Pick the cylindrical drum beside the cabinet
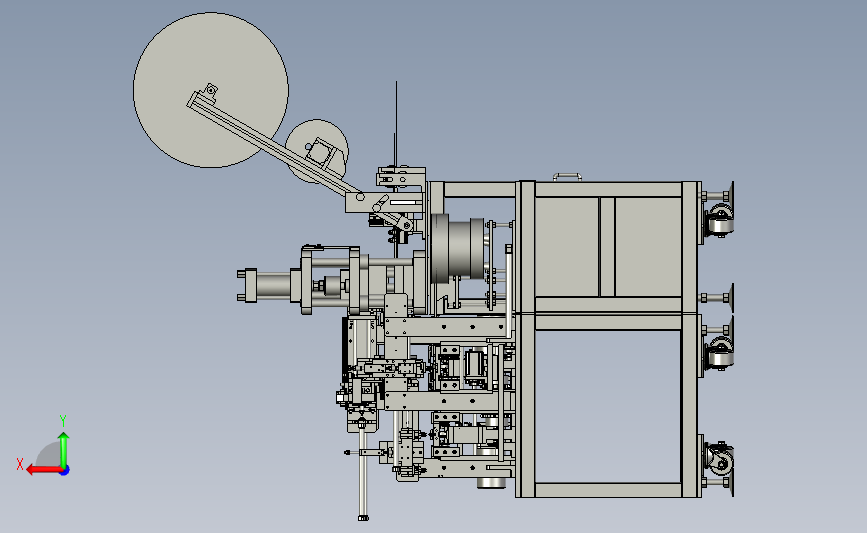Screen dimensions: 867x533 458,248
